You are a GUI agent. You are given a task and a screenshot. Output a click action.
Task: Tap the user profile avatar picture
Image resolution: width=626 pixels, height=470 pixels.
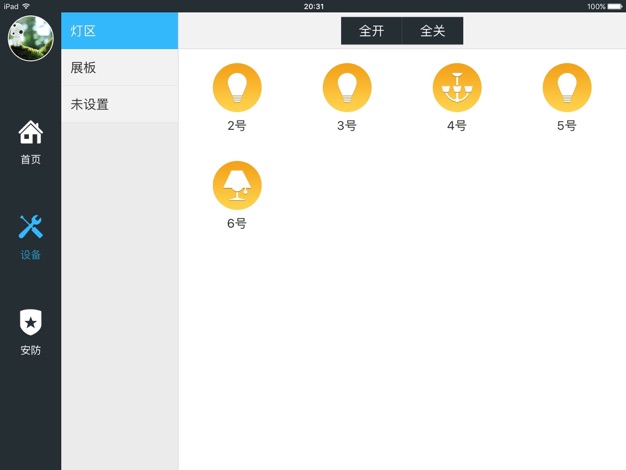pyautogui.click(x=30, y=39)
